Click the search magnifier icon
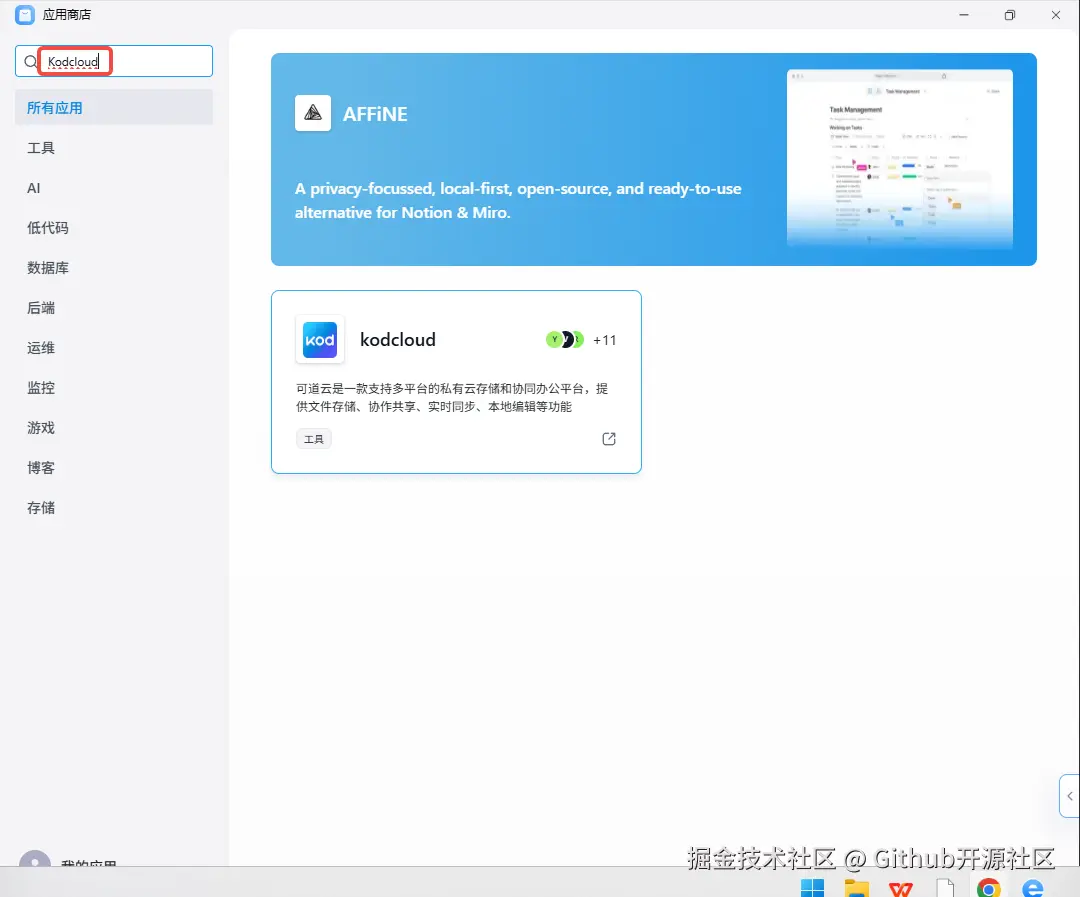 [x=30, y=62]
